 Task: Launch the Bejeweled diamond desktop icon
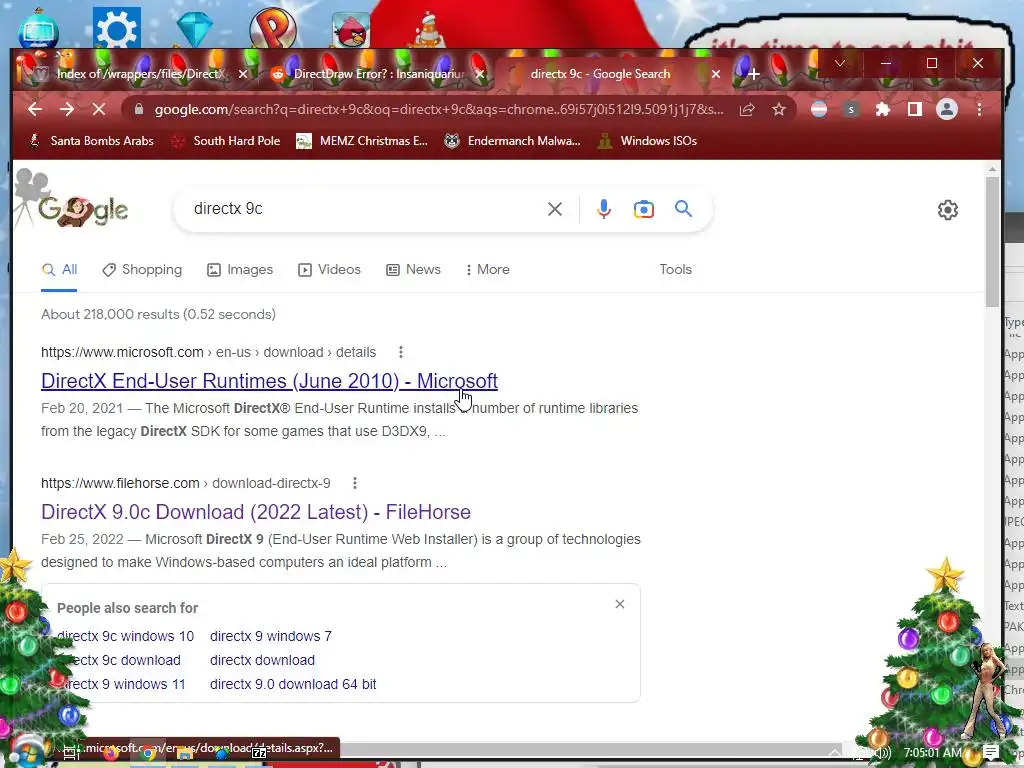[195, 29]
